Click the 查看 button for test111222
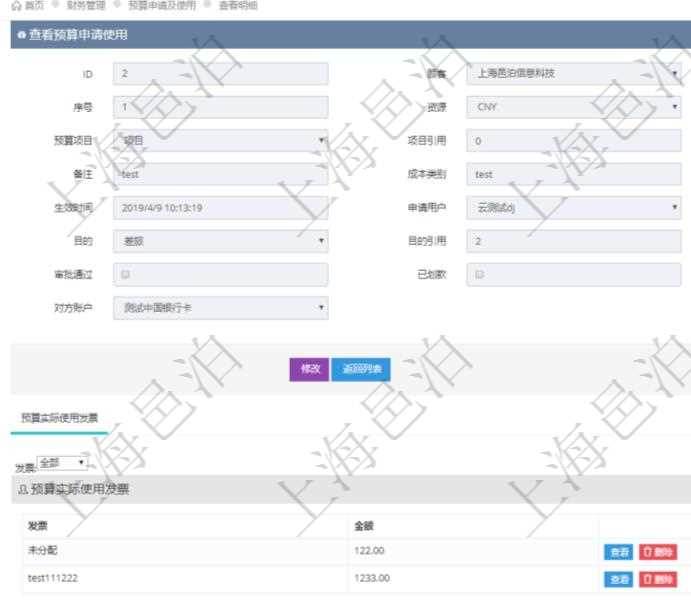Screen dimensions: 691x600 point(619,579)
